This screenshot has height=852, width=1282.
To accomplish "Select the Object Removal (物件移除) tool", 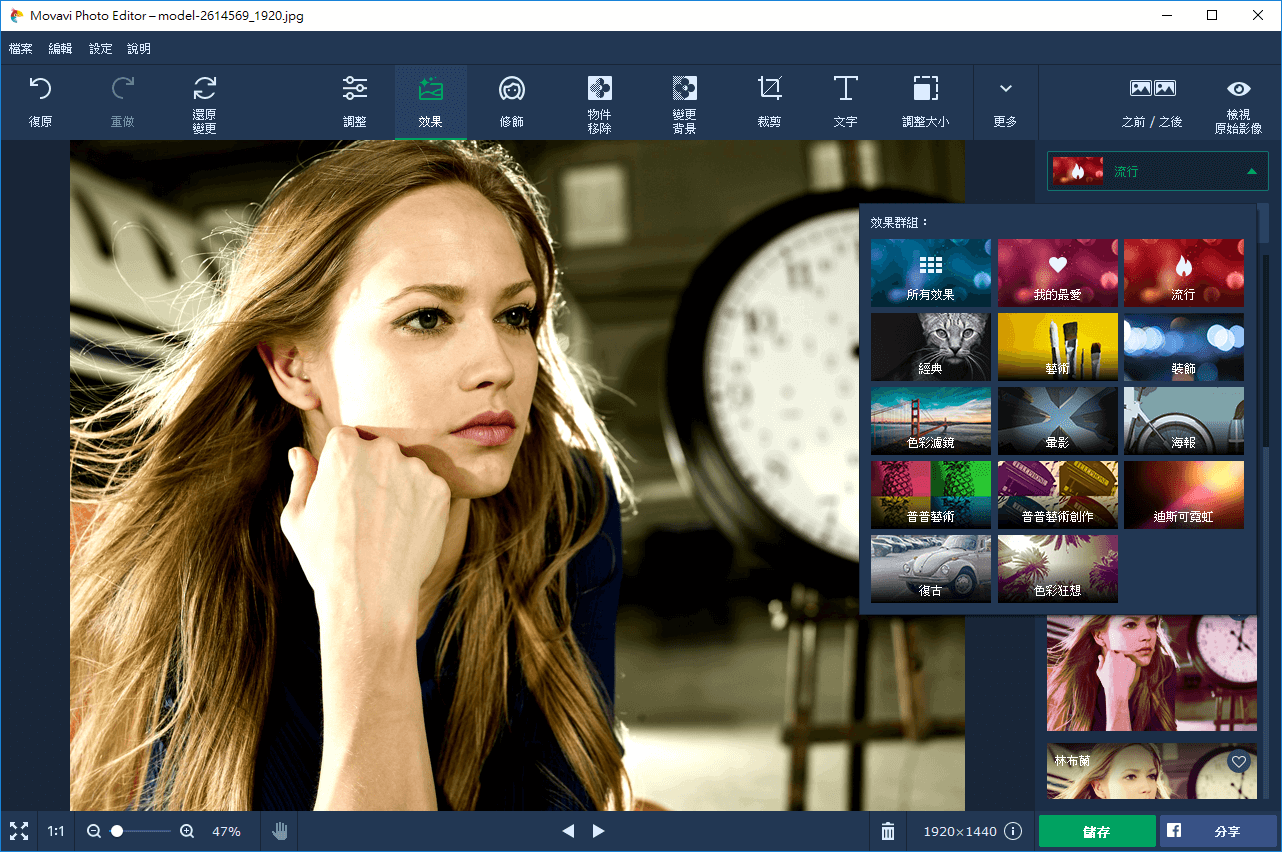I will 599,90.
